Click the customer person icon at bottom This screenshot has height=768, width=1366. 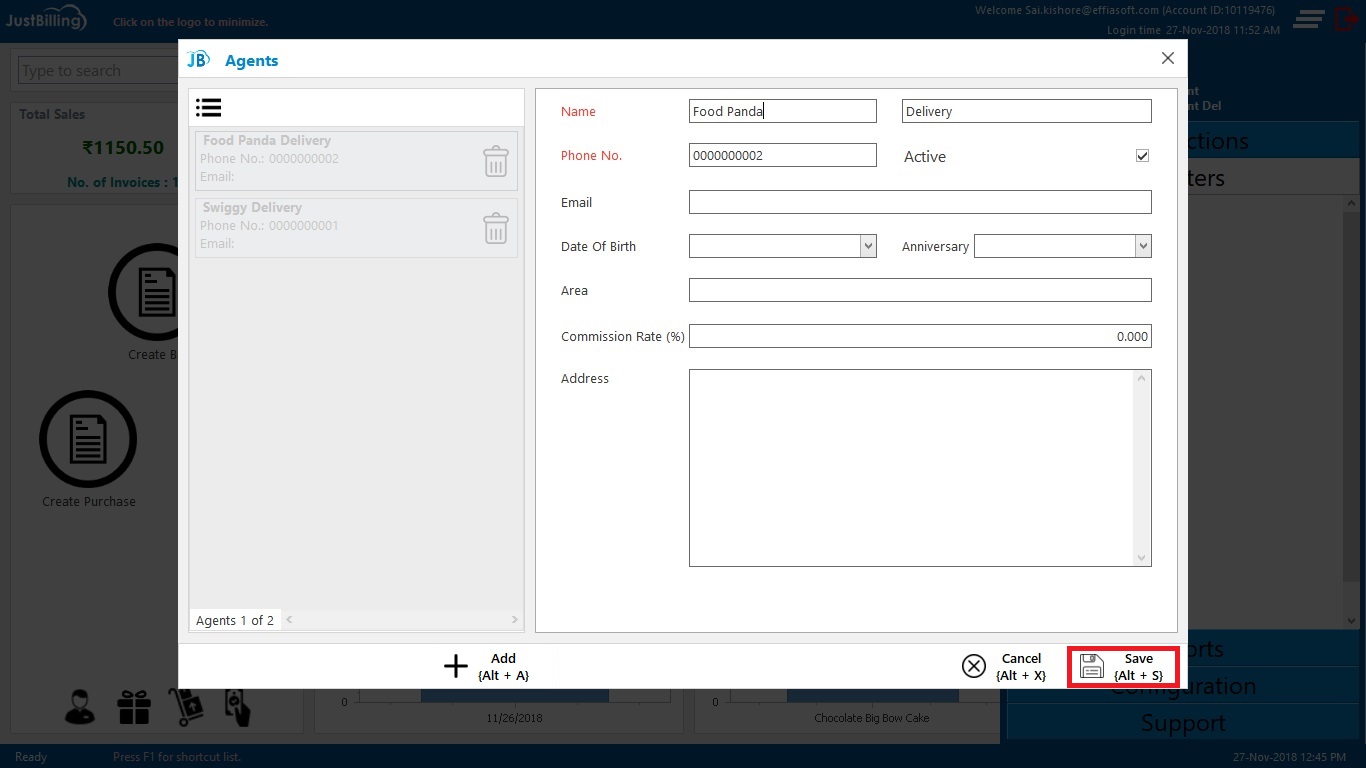coord(79,706)
